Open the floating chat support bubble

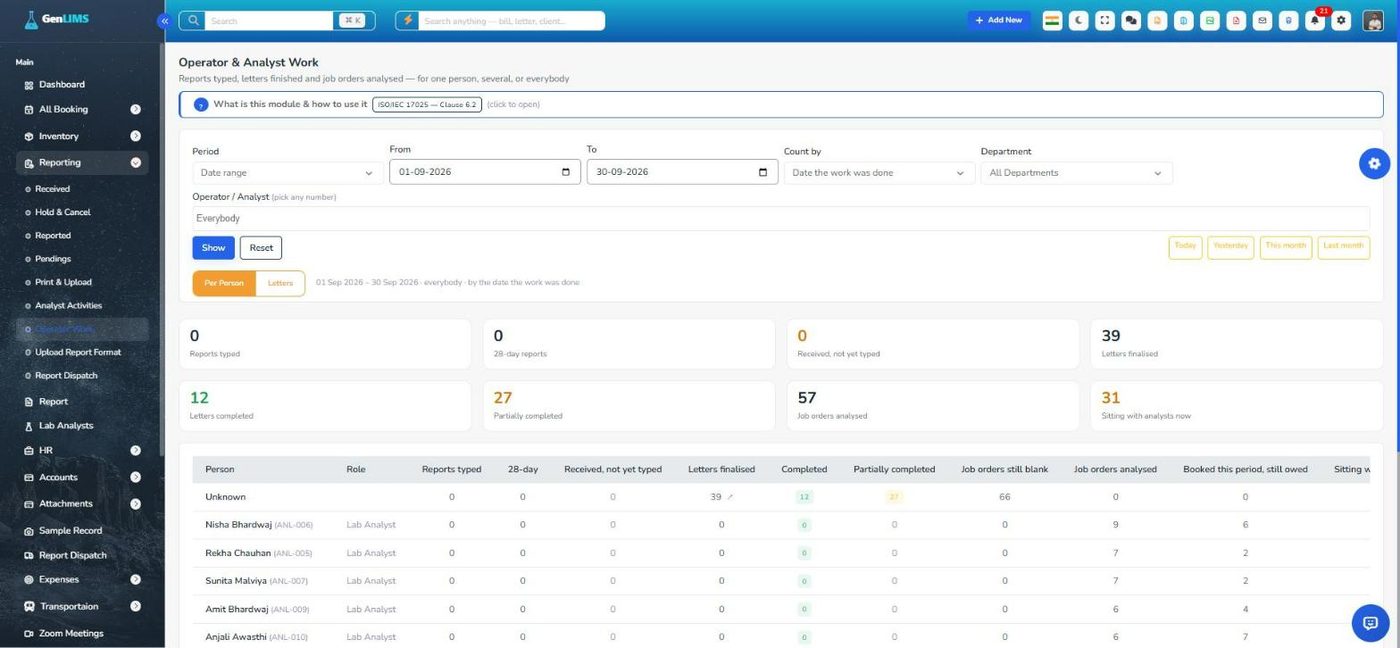point(1370,623)
